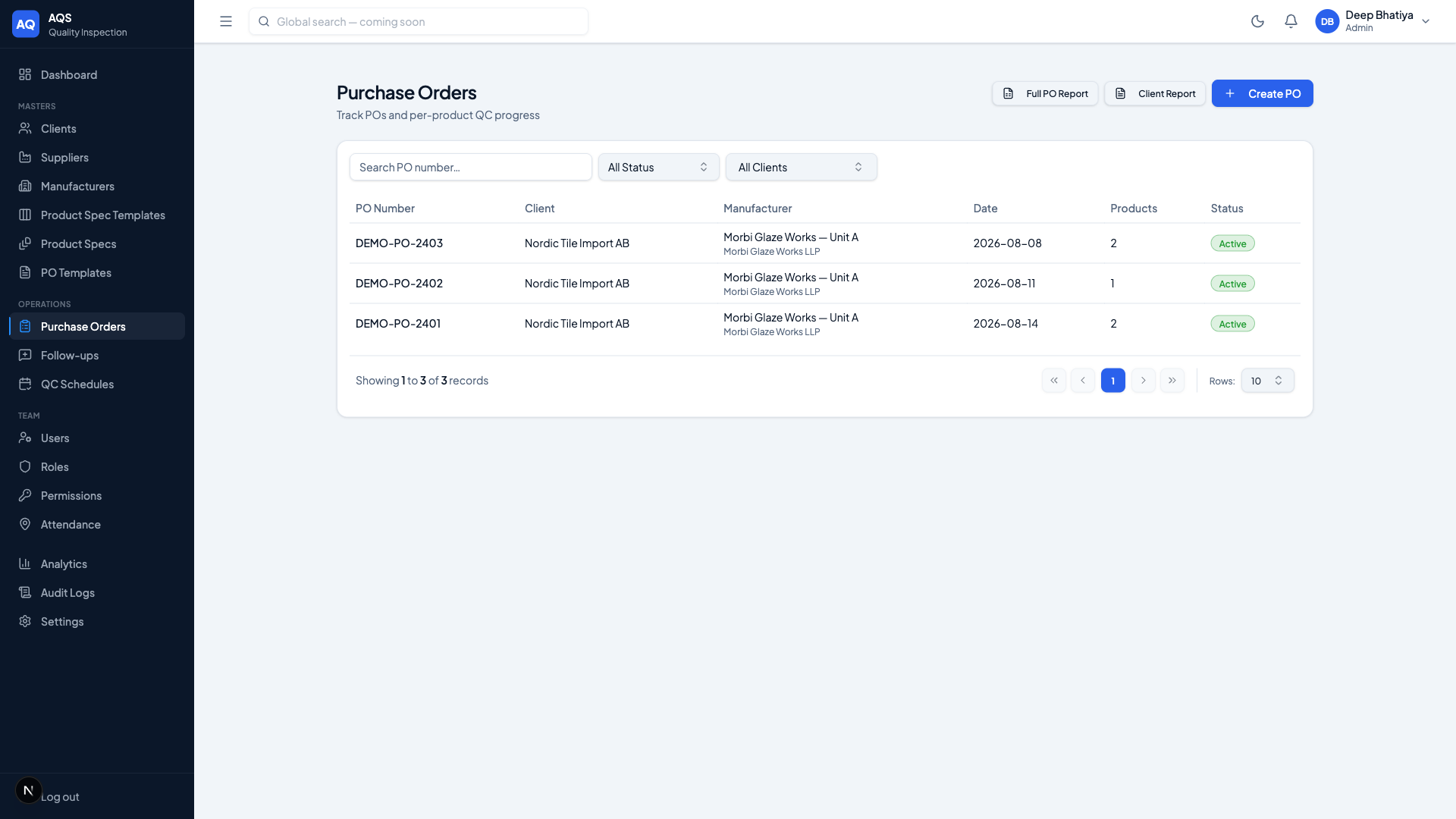Click the Roles shield icon

coord(25,466)
